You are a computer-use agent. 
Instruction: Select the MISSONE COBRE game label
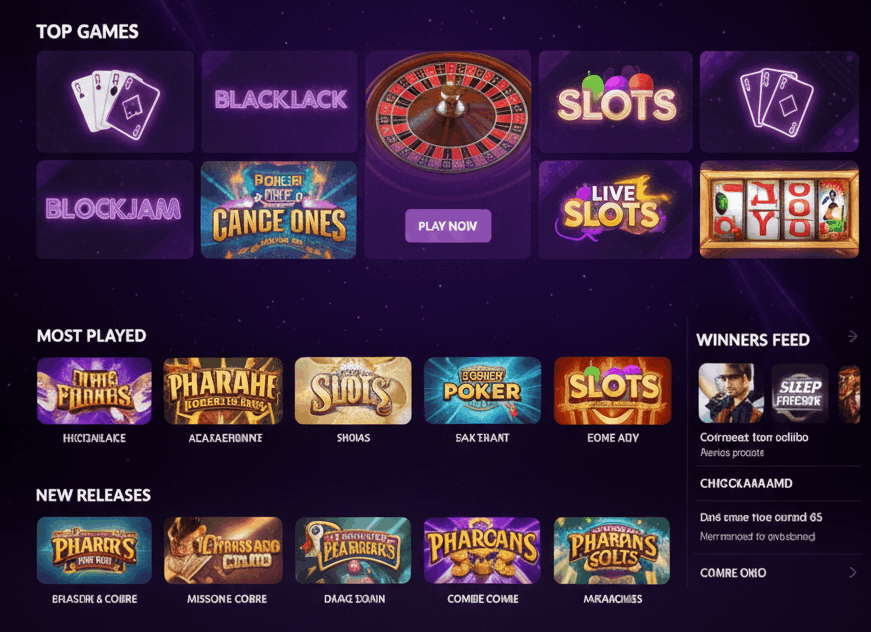[x=223, y=599]
